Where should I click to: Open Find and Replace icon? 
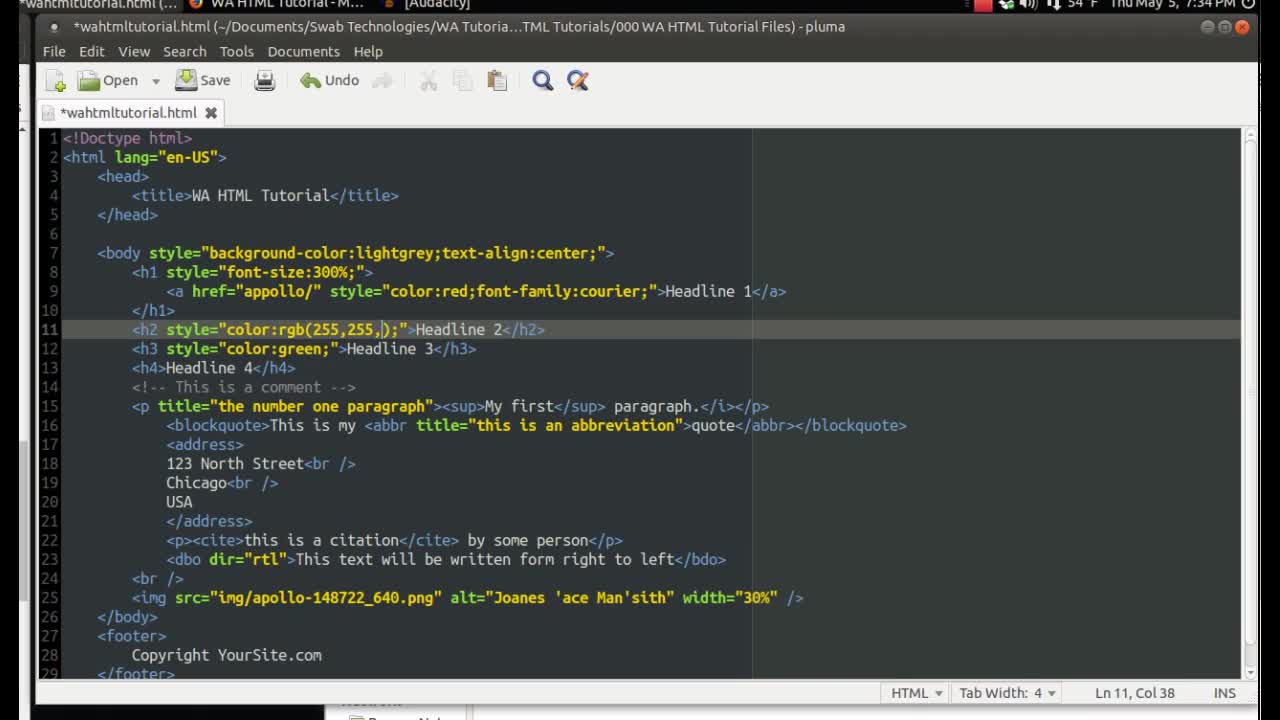(577, 81)
